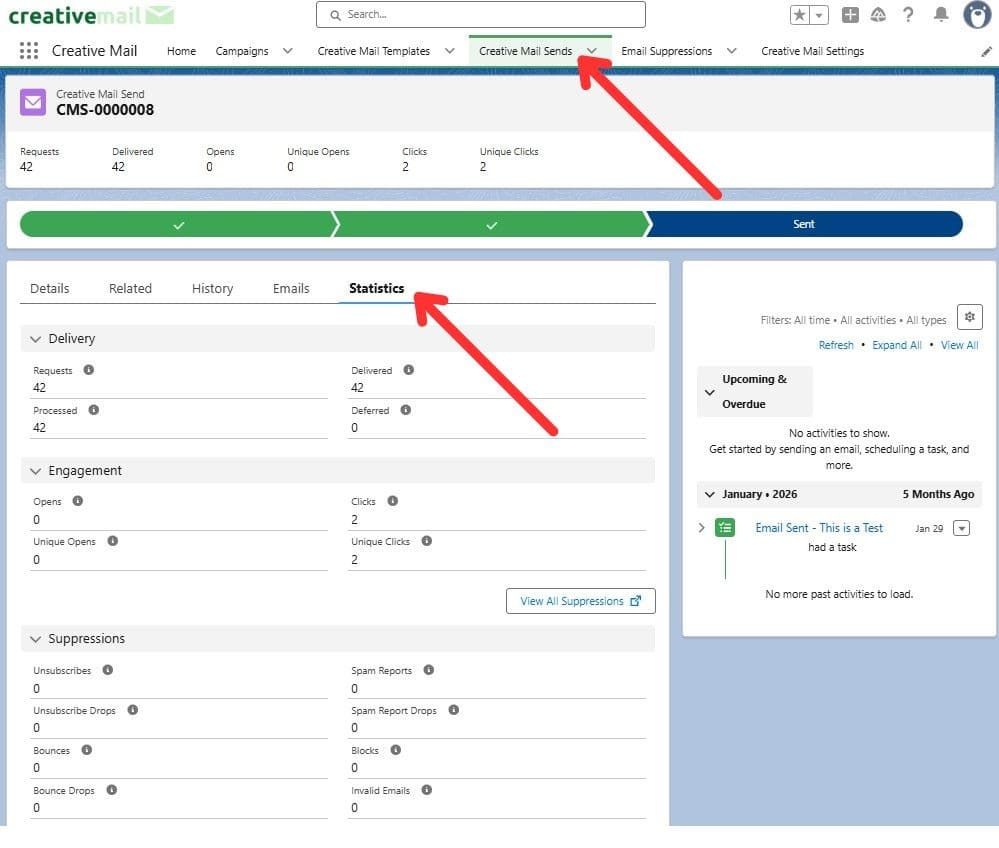The height and width of the screenshot is (848, 999).
Task: Open the Help question mark icon
Action: pyautogui.click(x=908, y=15)
